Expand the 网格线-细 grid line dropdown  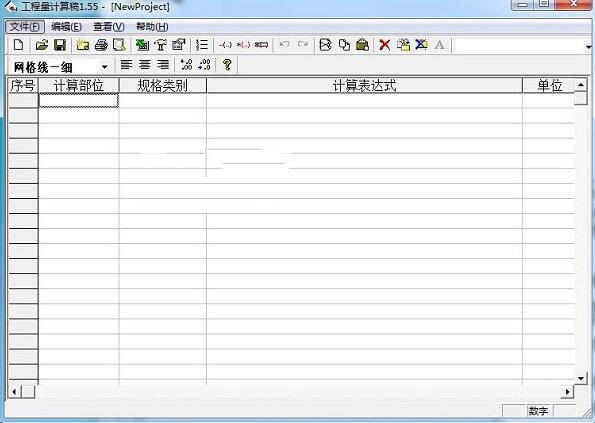tap(104, 68)
